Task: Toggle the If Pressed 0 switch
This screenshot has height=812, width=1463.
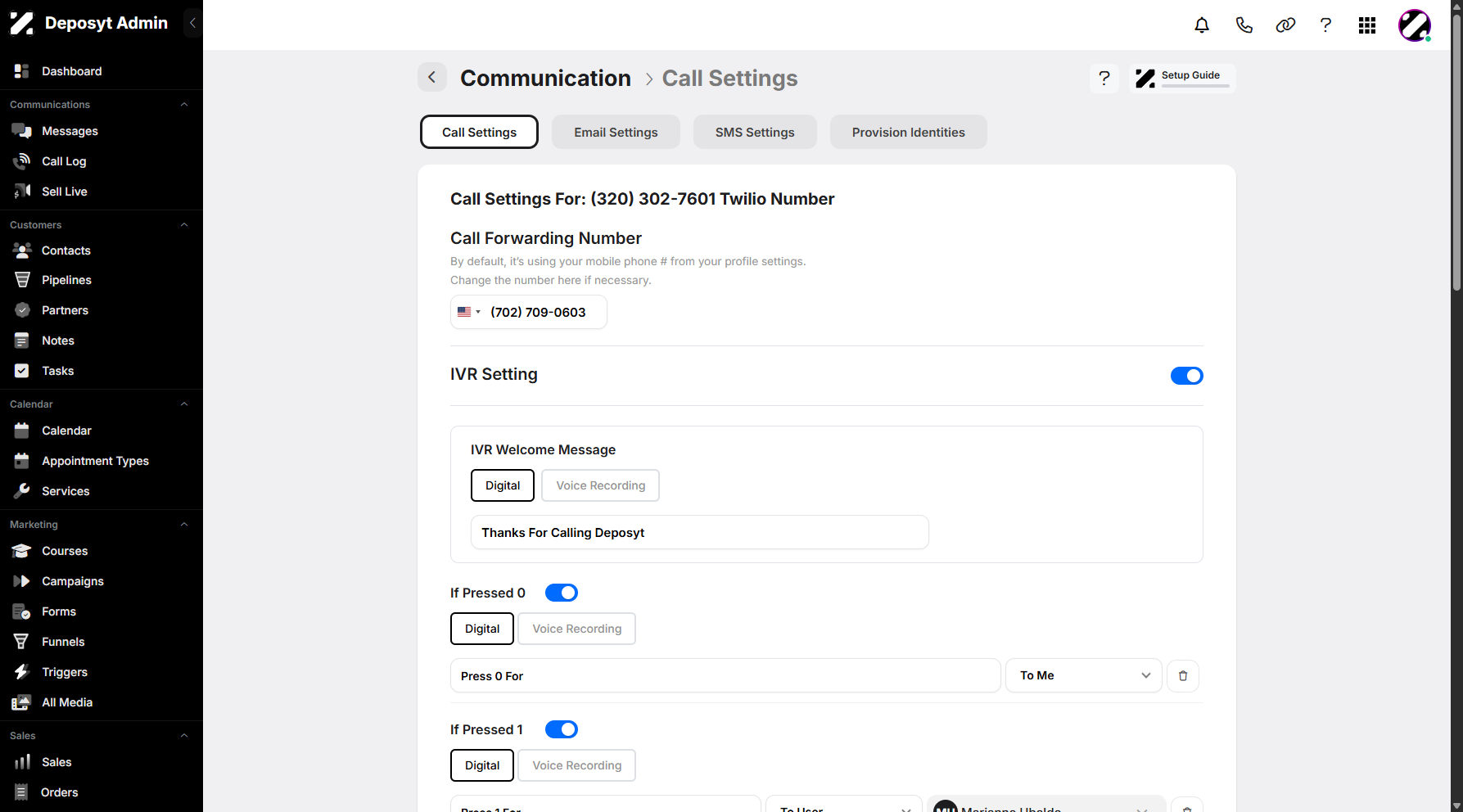Action: pyautogui.click(x=562, y=593)
